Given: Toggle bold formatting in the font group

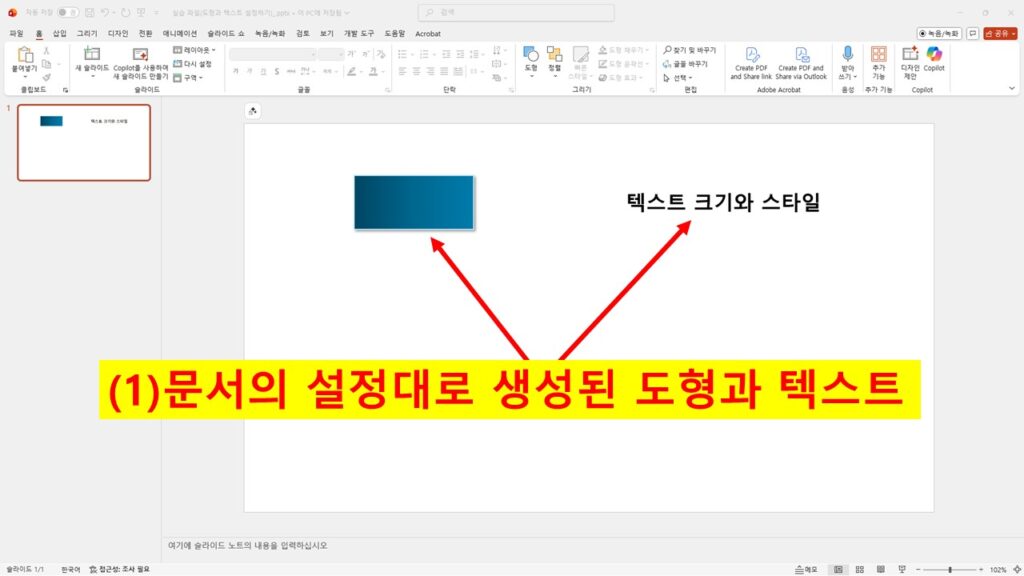Looking at the screenshot, I should pos(236,70).
